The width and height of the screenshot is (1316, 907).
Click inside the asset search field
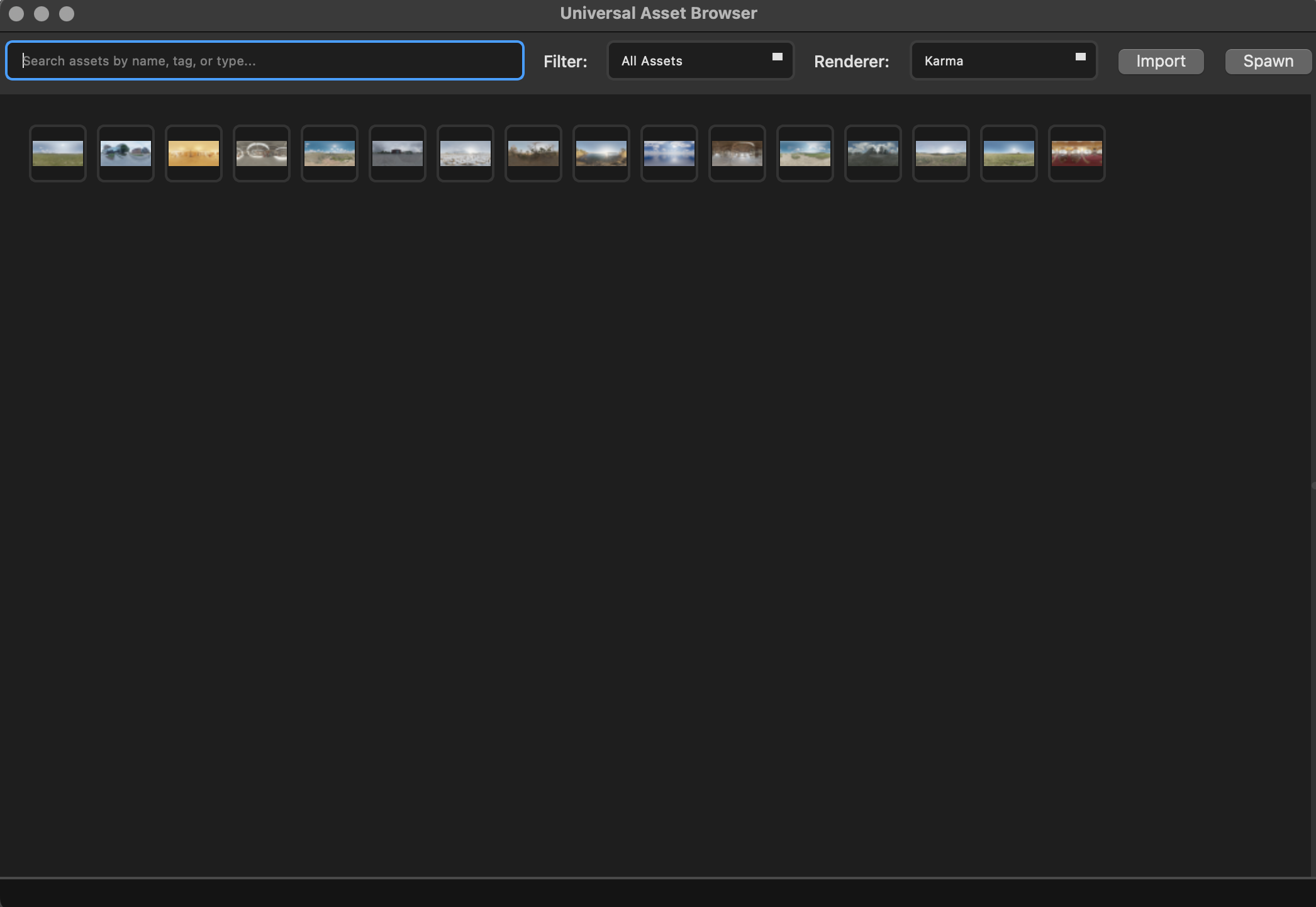264,60
